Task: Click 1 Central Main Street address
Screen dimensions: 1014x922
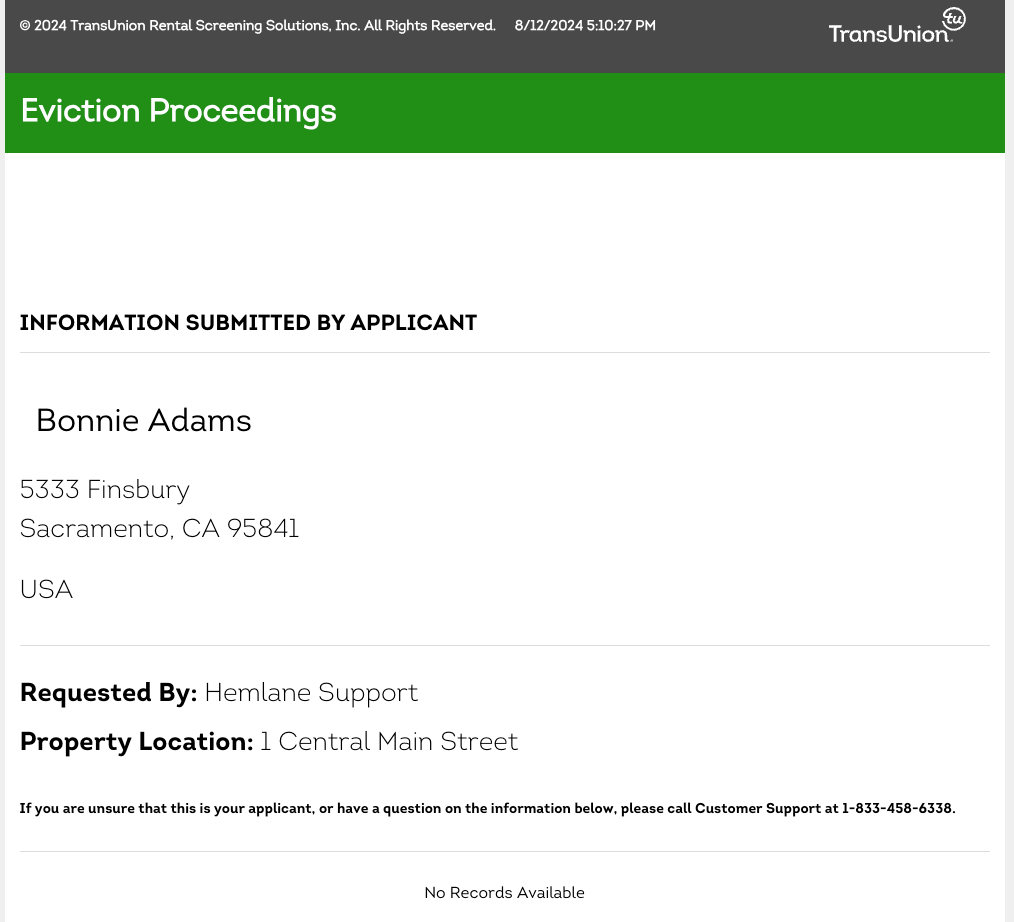Action: point(389,742)
